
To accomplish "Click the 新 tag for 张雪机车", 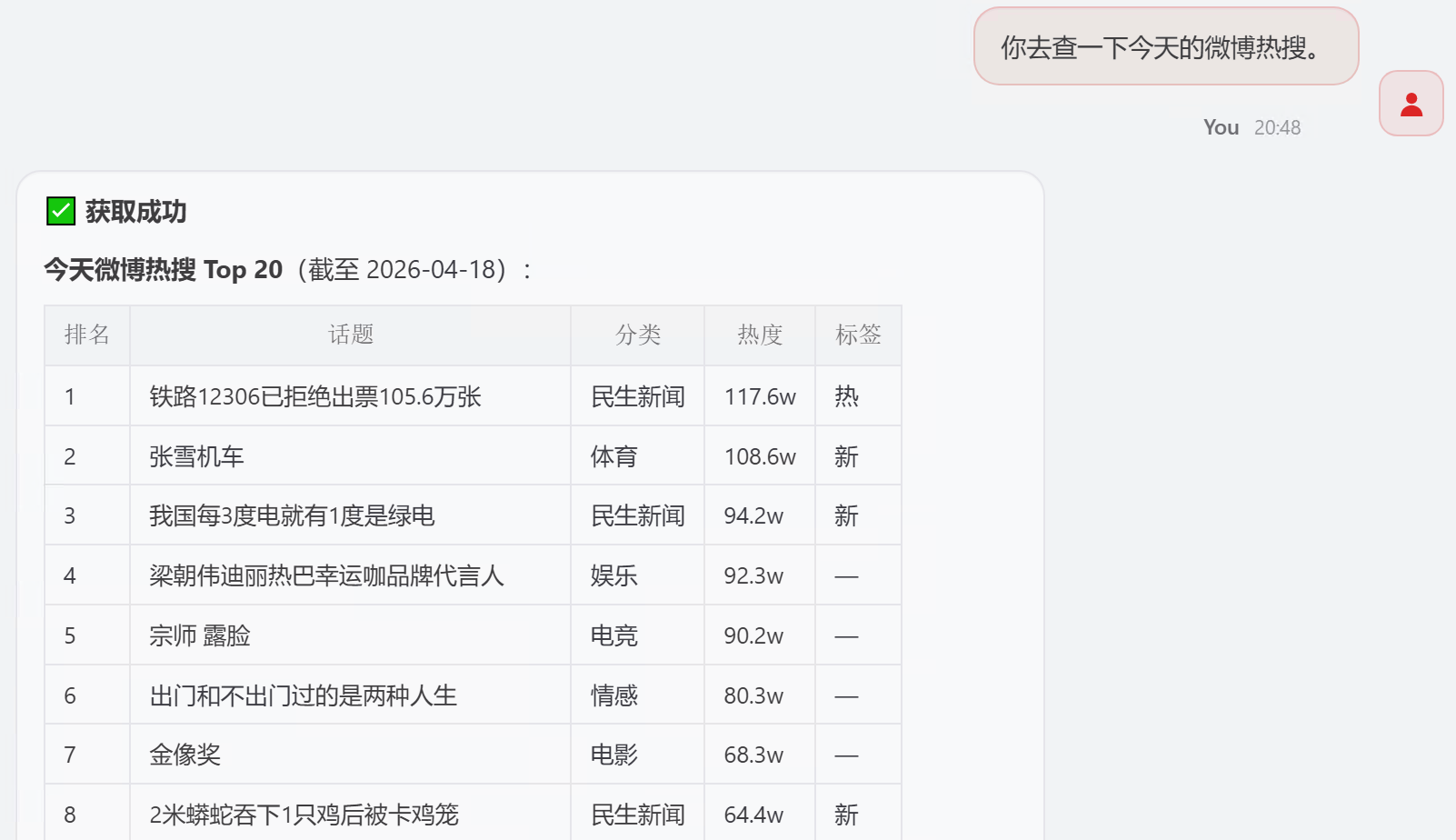I will pyautogui.click(x=846, y=456).
